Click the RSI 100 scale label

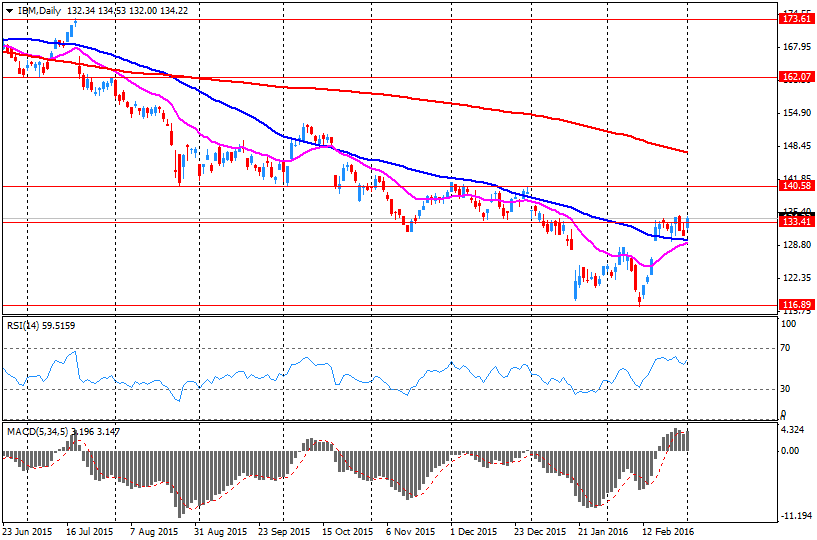[x=789, y=324]
